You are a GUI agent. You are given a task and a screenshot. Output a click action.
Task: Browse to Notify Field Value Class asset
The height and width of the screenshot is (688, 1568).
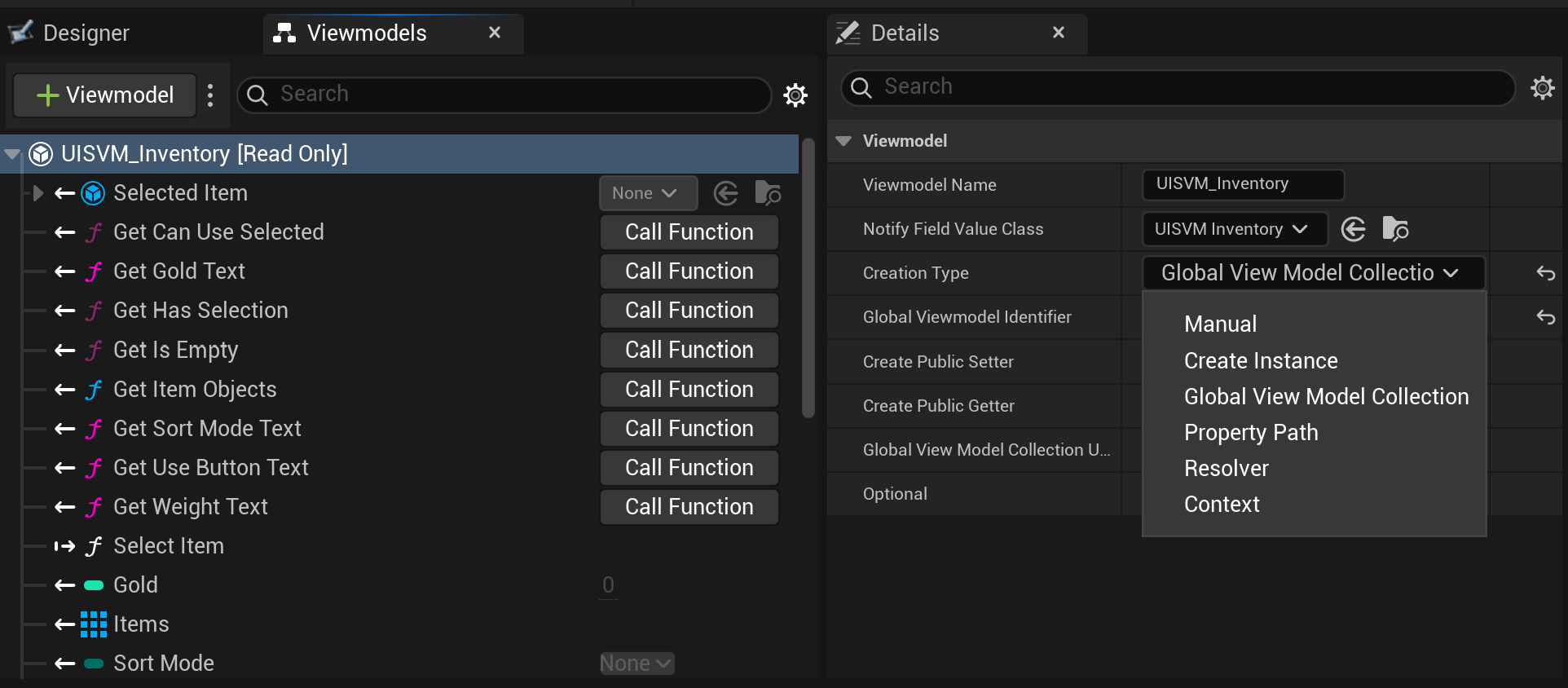coord(1395,229)
